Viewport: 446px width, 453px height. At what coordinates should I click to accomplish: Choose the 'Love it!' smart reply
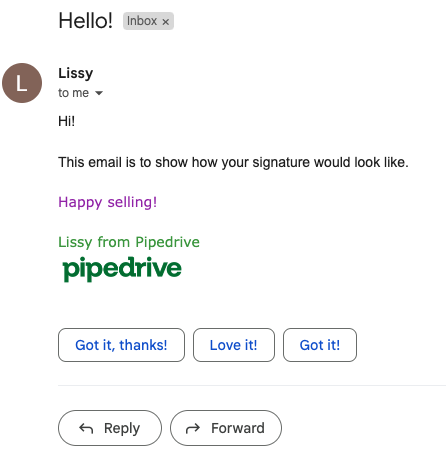point(234,345)
